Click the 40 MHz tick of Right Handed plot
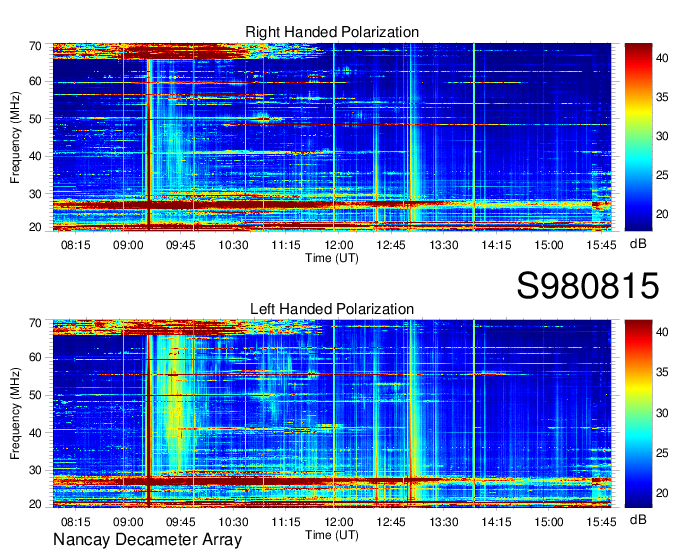Image resolution: width=680 pixels, height=552 pixels. point(35,156)
